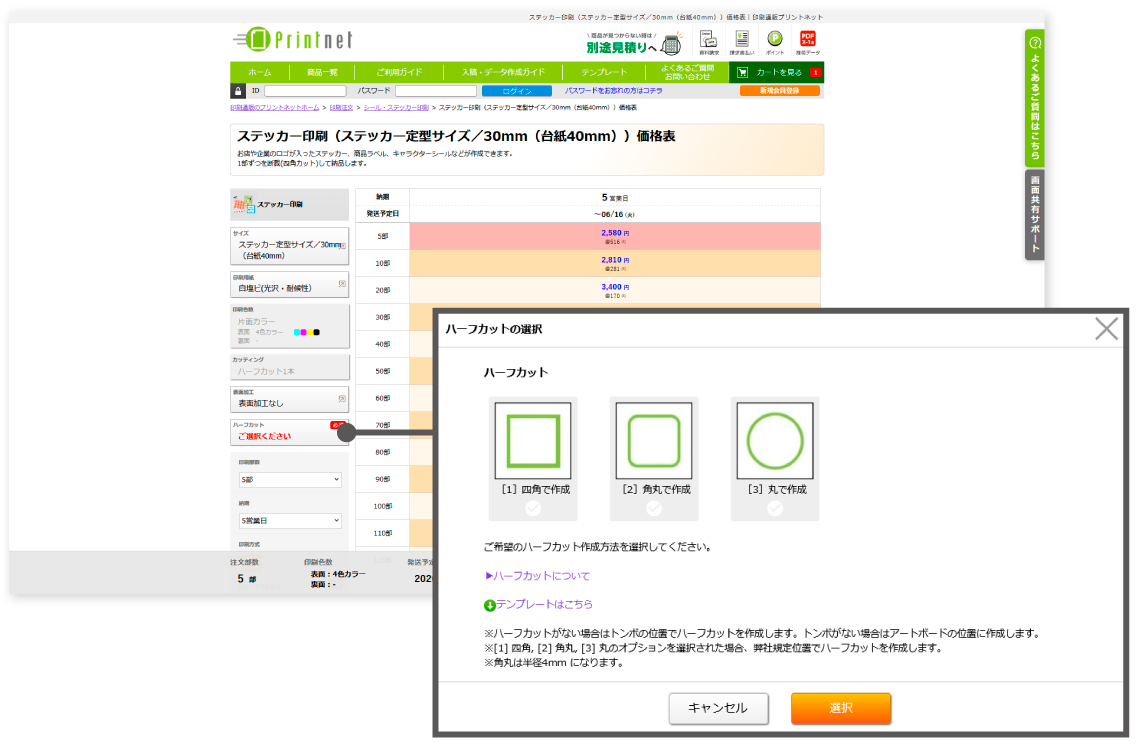Open the テンプレート menu

point(604,72)
